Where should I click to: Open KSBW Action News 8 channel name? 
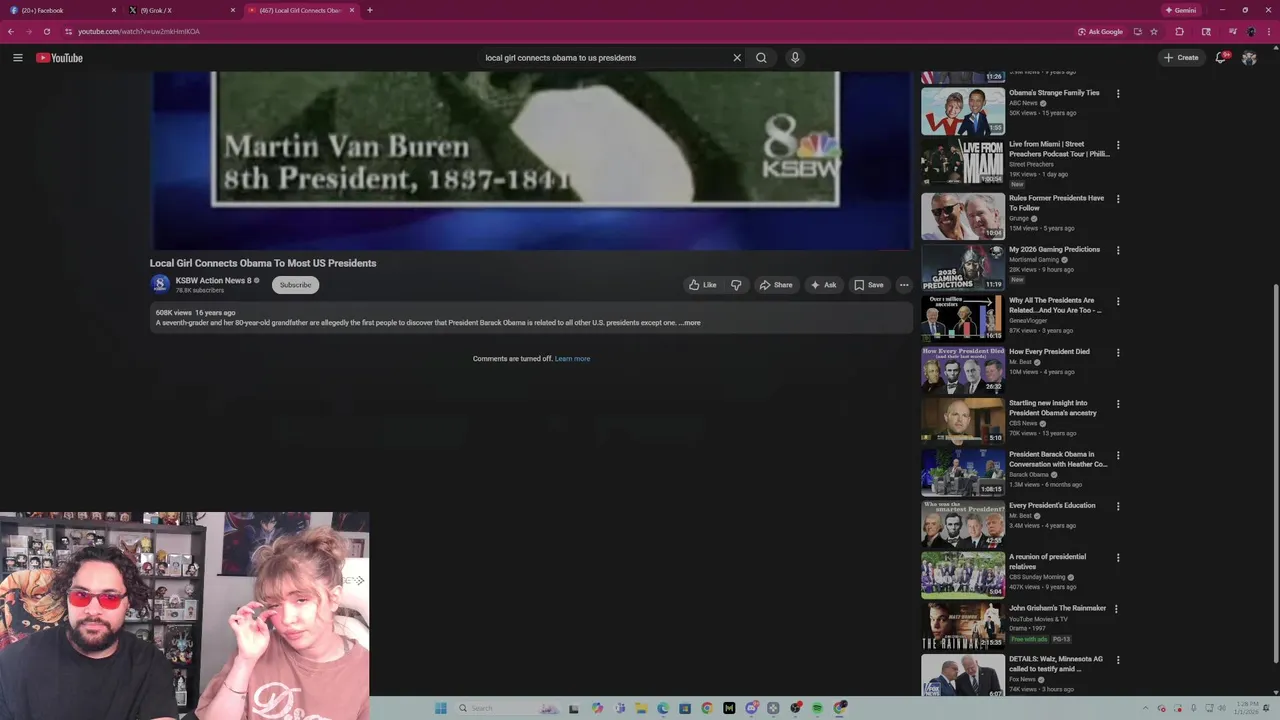(214, 281)
